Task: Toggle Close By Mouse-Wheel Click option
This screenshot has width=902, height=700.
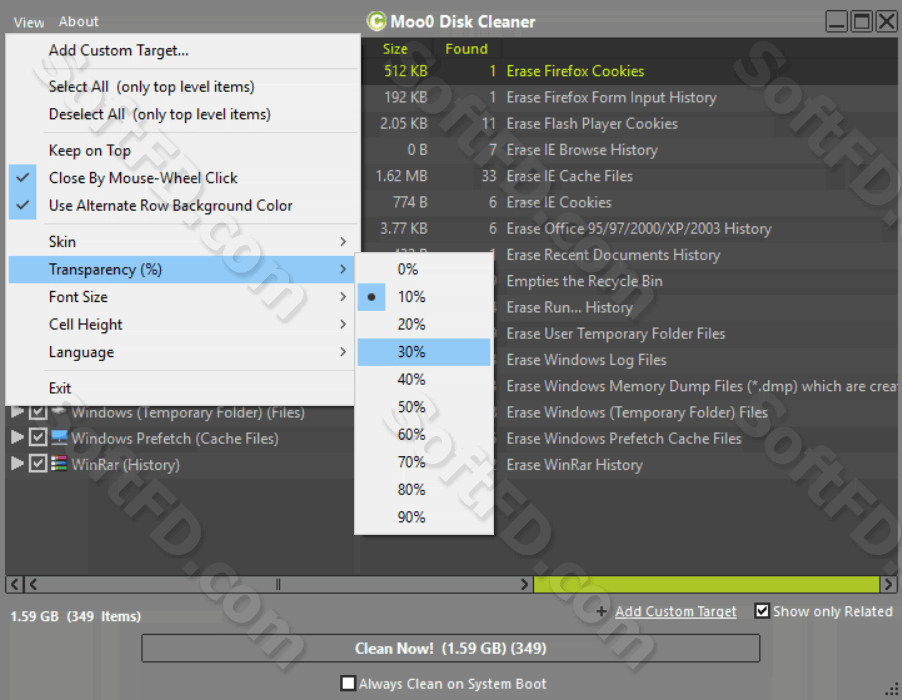Action: [x=182, y=178]
